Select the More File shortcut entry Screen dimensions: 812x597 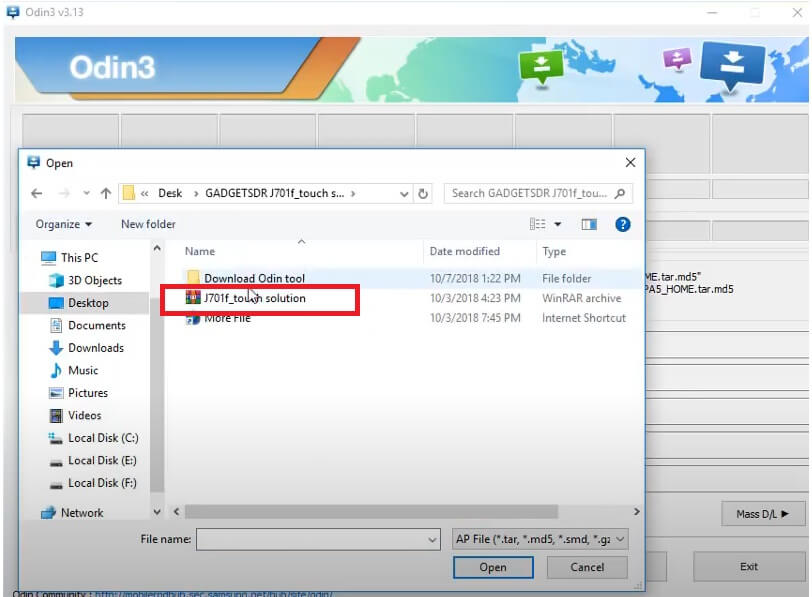click(227, 318)
